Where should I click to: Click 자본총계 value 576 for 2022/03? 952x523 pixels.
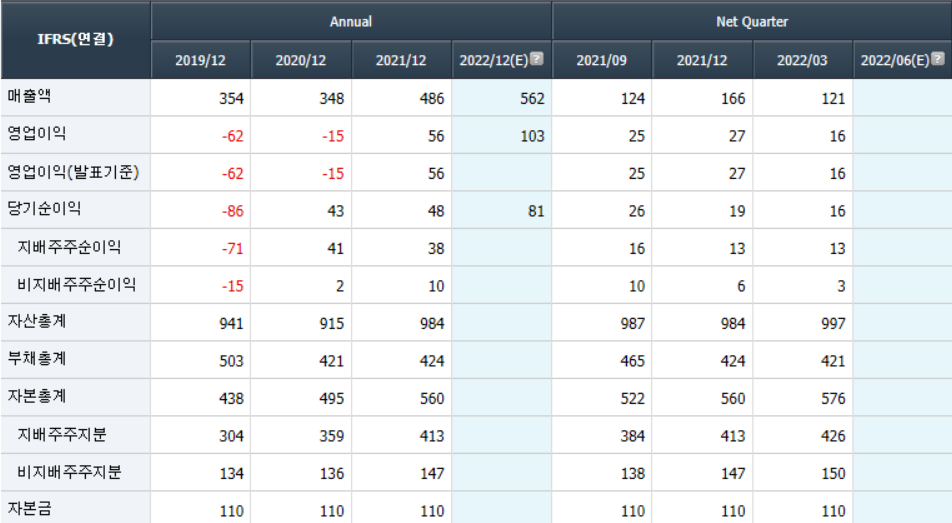[833, 399]
